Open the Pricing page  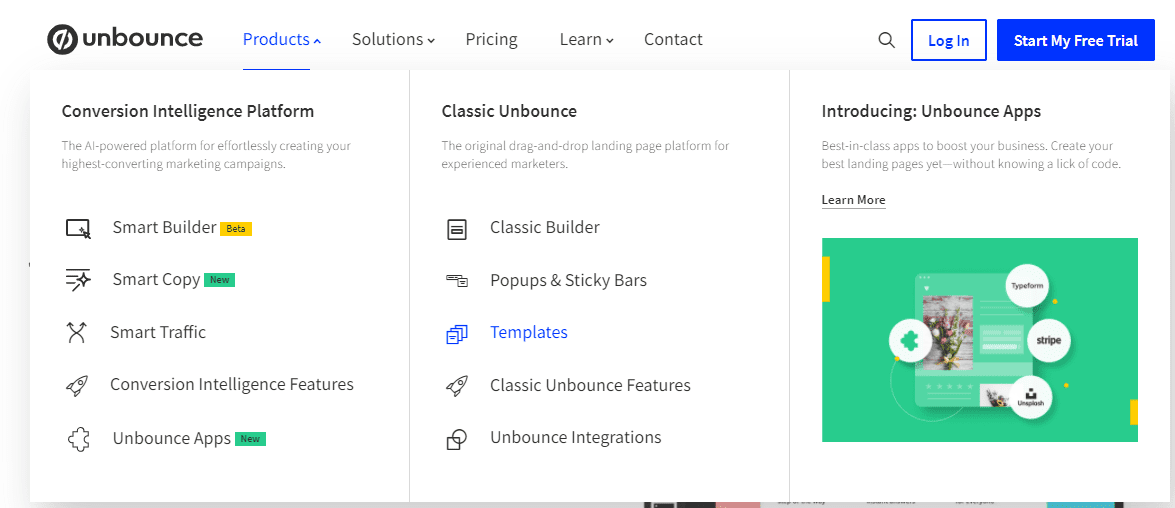492,40
